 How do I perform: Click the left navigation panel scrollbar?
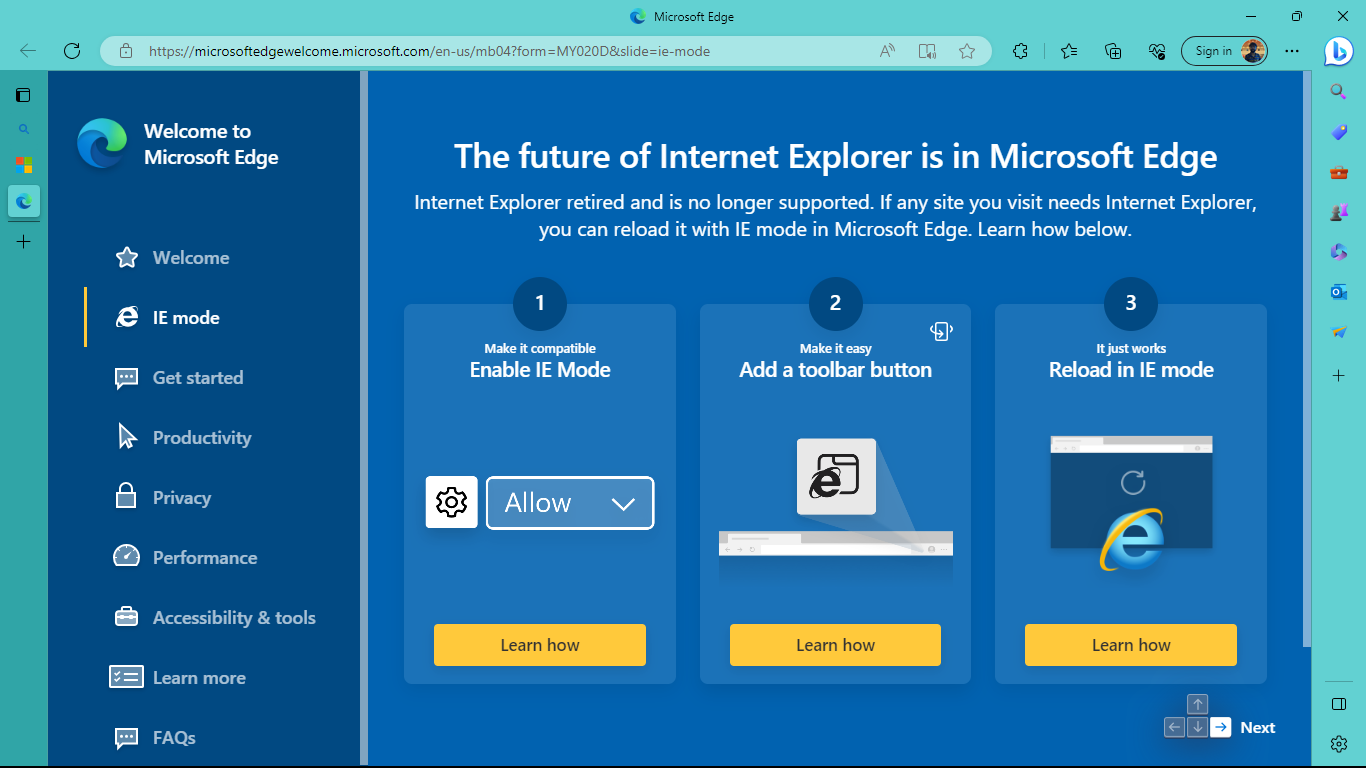click(364, 418)
